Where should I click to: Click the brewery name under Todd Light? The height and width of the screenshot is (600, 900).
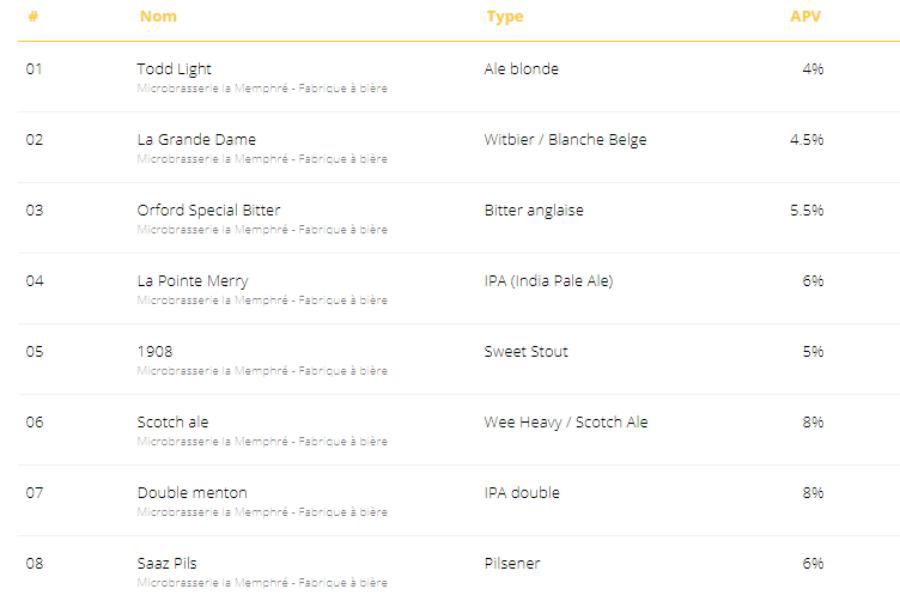[262, 88]
